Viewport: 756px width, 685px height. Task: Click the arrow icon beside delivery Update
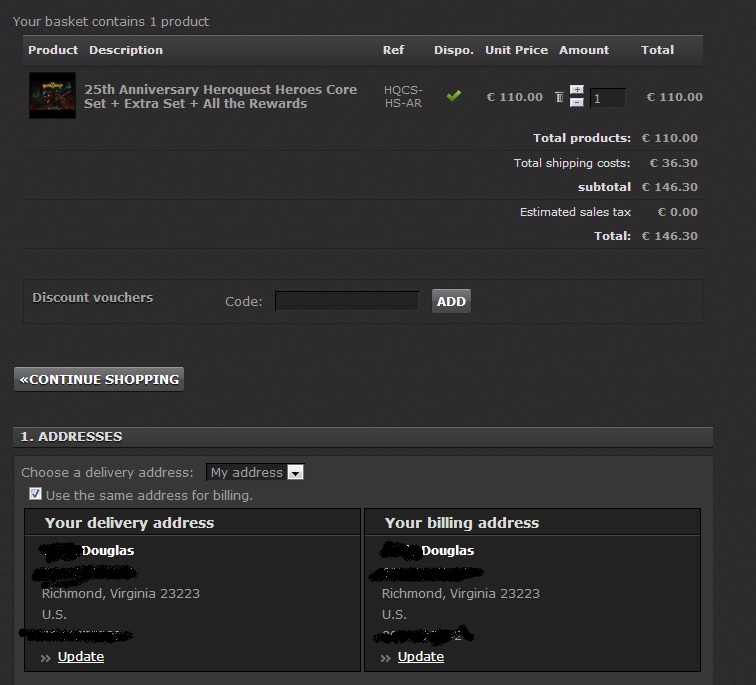click(47, 658)
